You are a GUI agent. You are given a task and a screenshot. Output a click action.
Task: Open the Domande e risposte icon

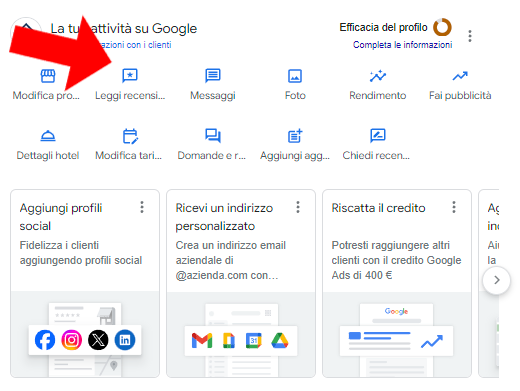(x=213, y=136)
